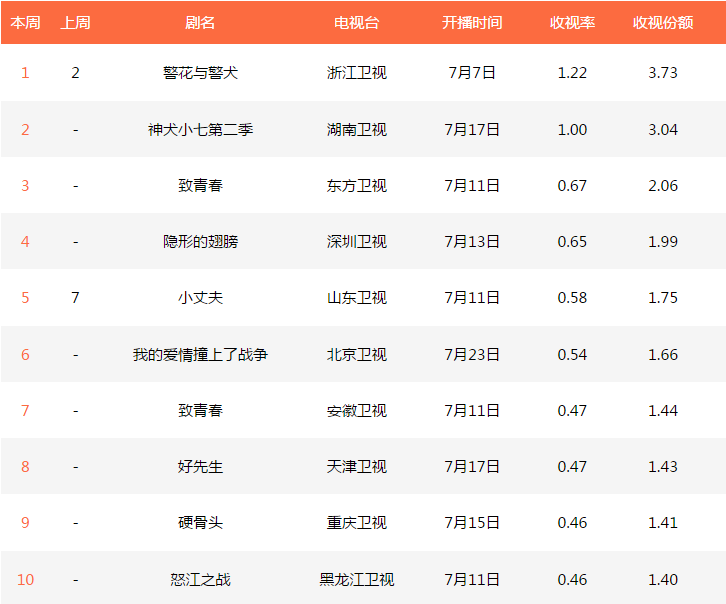This screenshot has height=604, width=726.
Task: Select drama title 硬骨头
Action: click(200, 523)
